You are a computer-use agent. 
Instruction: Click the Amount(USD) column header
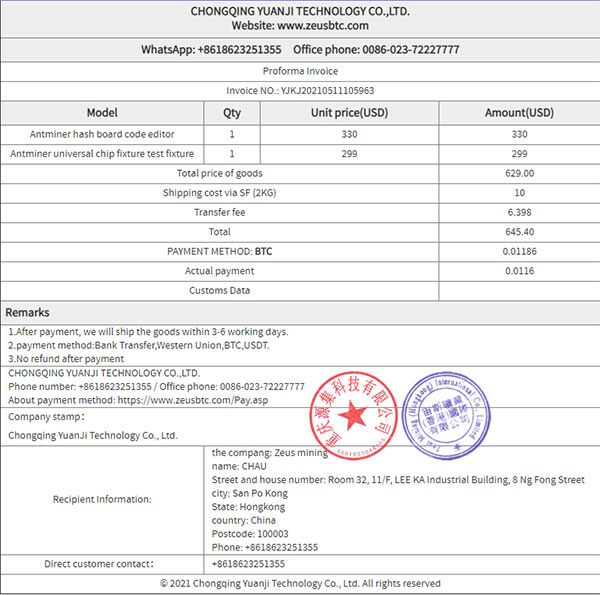[519, 113]
